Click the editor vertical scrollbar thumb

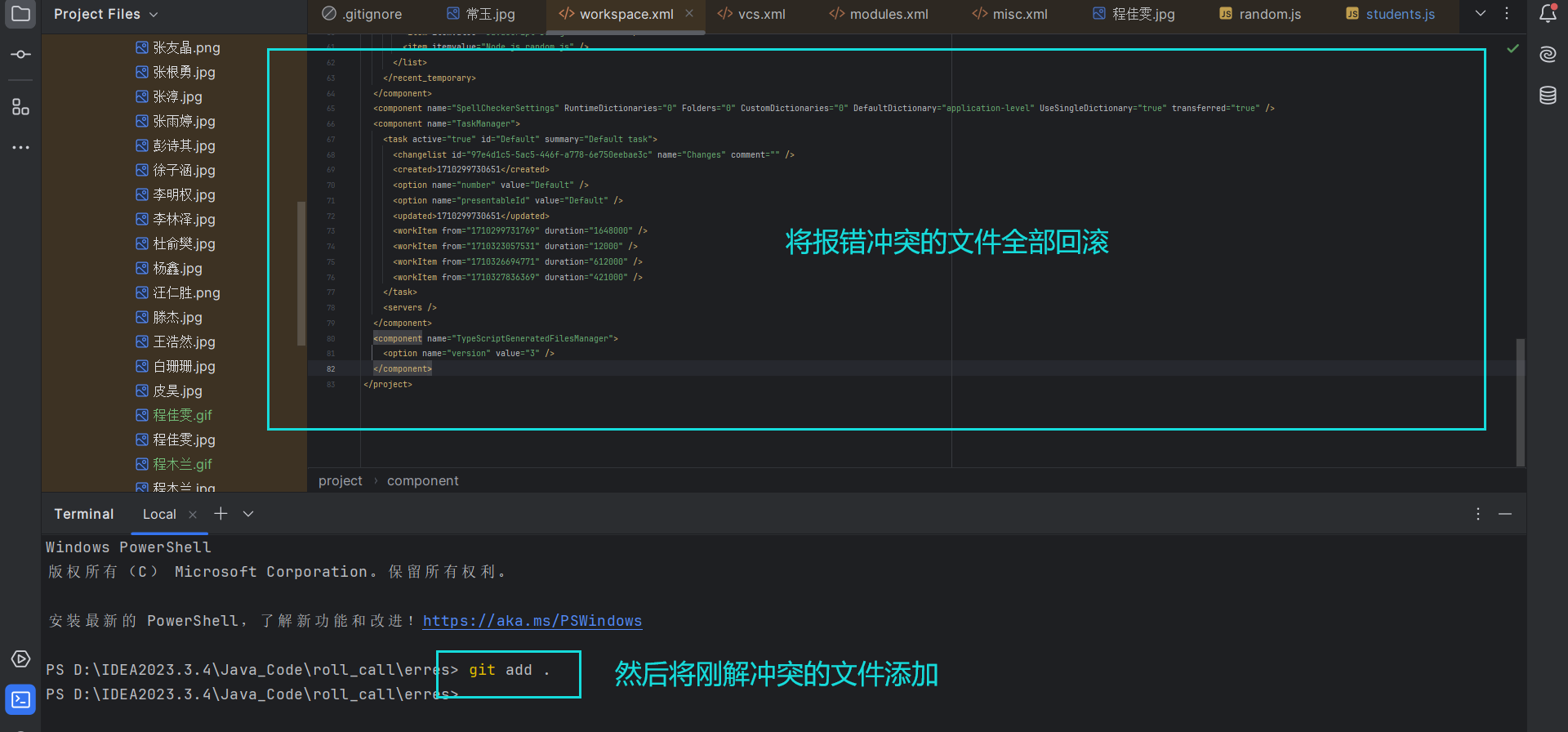(x=1521, y=402)
